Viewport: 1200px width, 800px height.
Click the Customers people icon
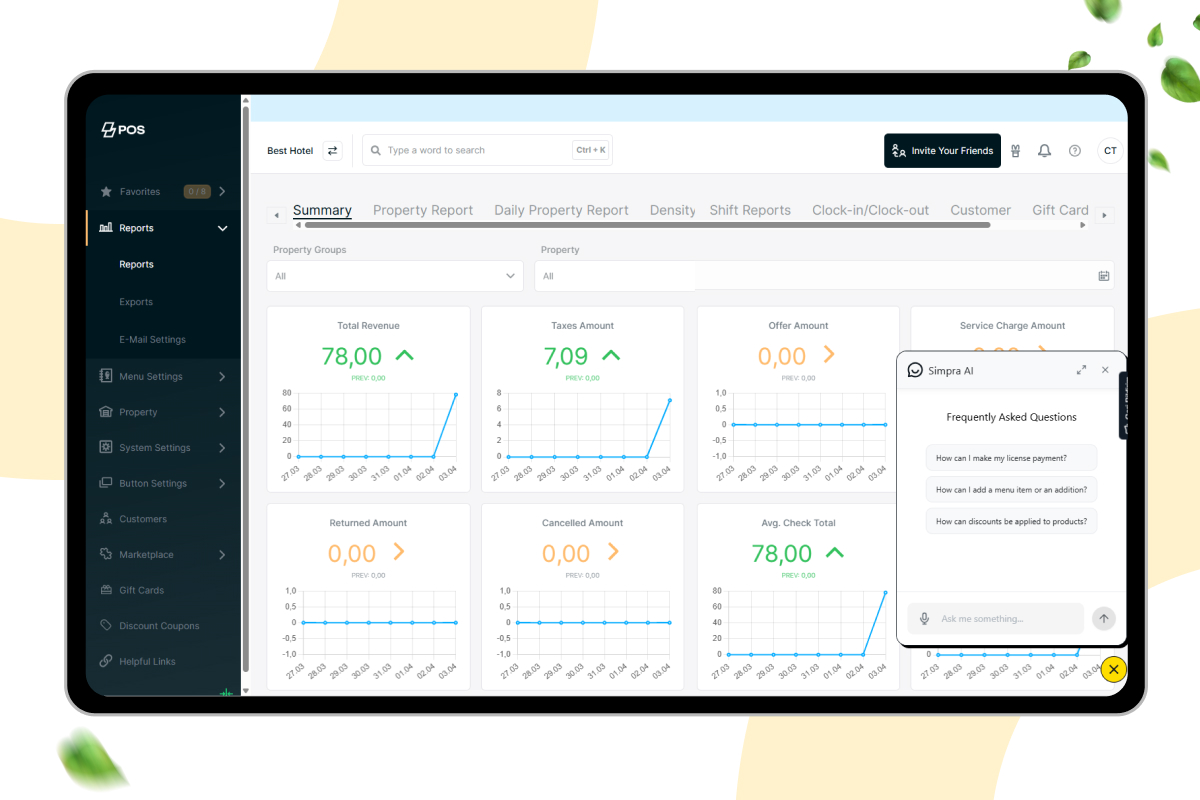(x=106, y=519)
